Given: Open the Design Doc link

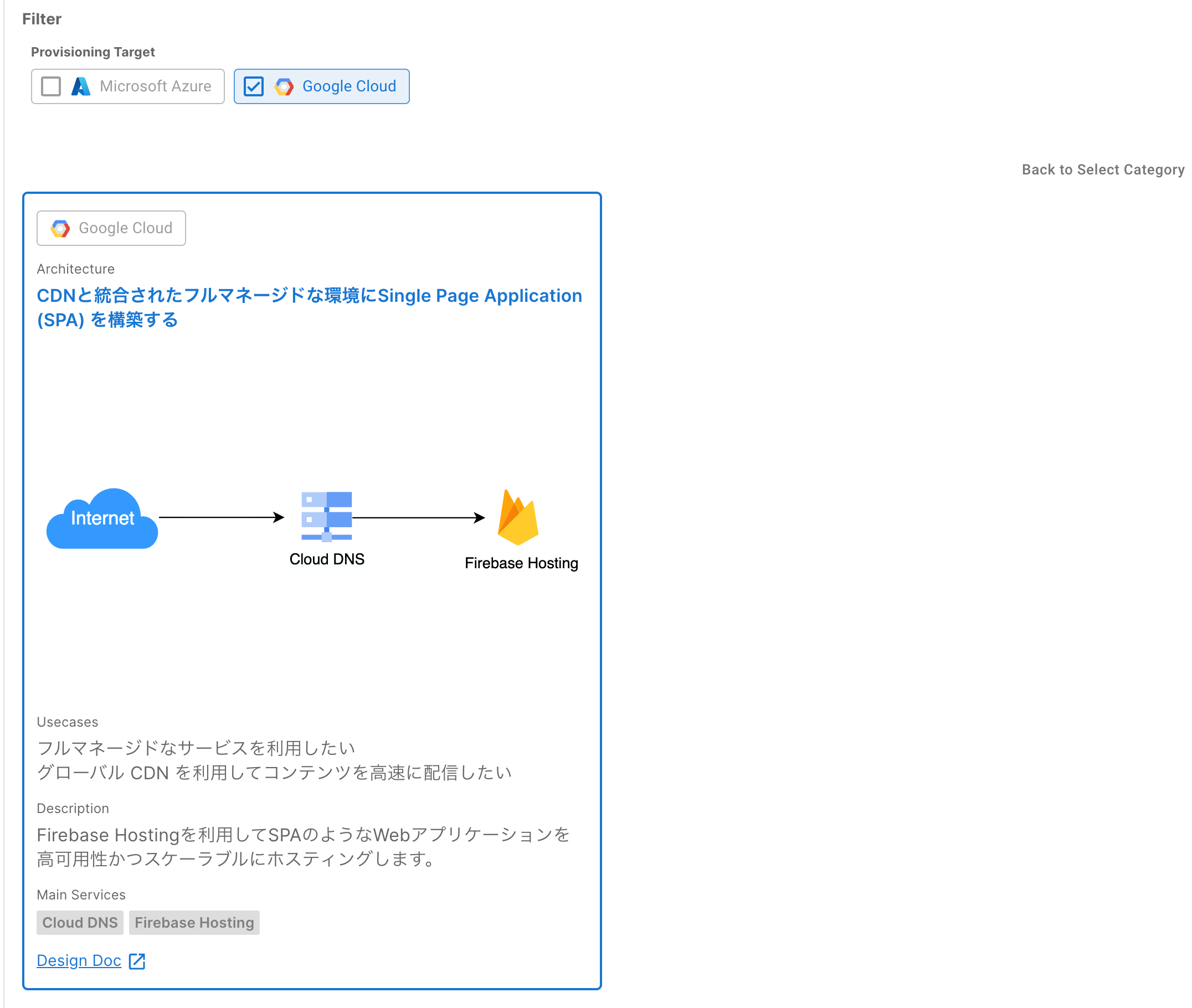Looking at the screenshot, I should 79,960.
